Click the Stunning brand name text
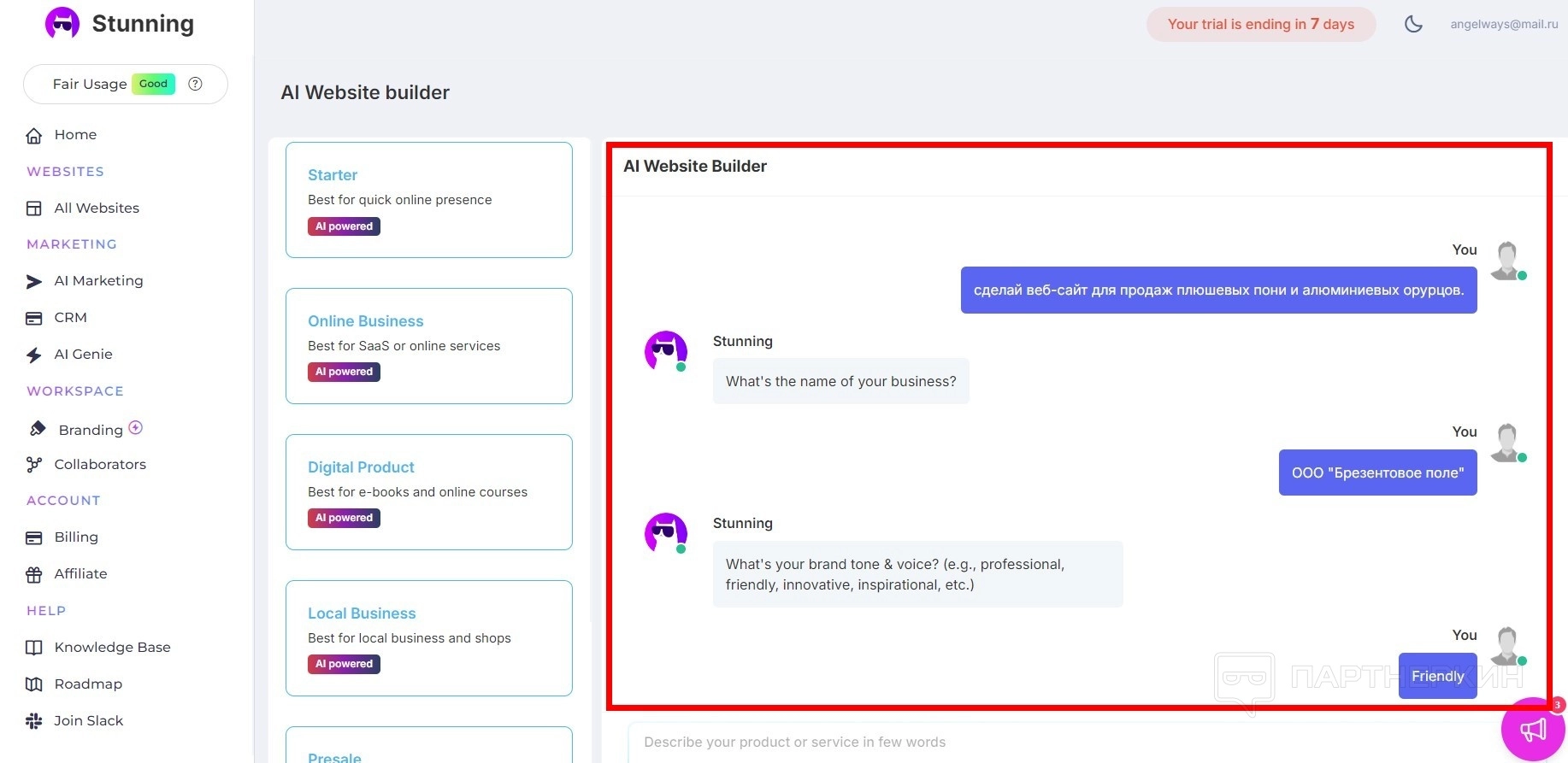The image size is (1568, 763). click(143, 24)
